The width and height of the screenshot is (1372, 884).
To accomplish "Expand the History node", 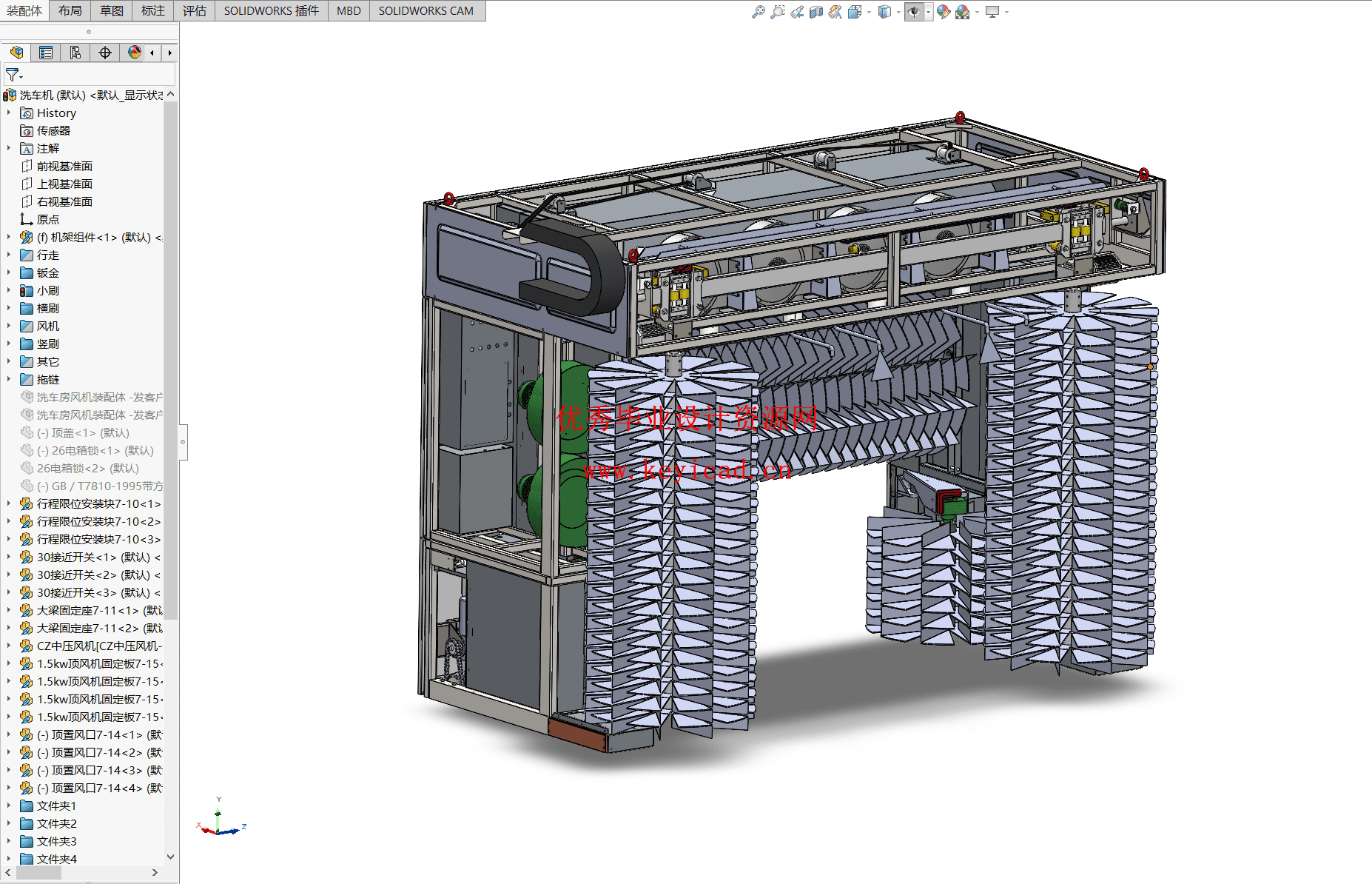I will [9, 113].
